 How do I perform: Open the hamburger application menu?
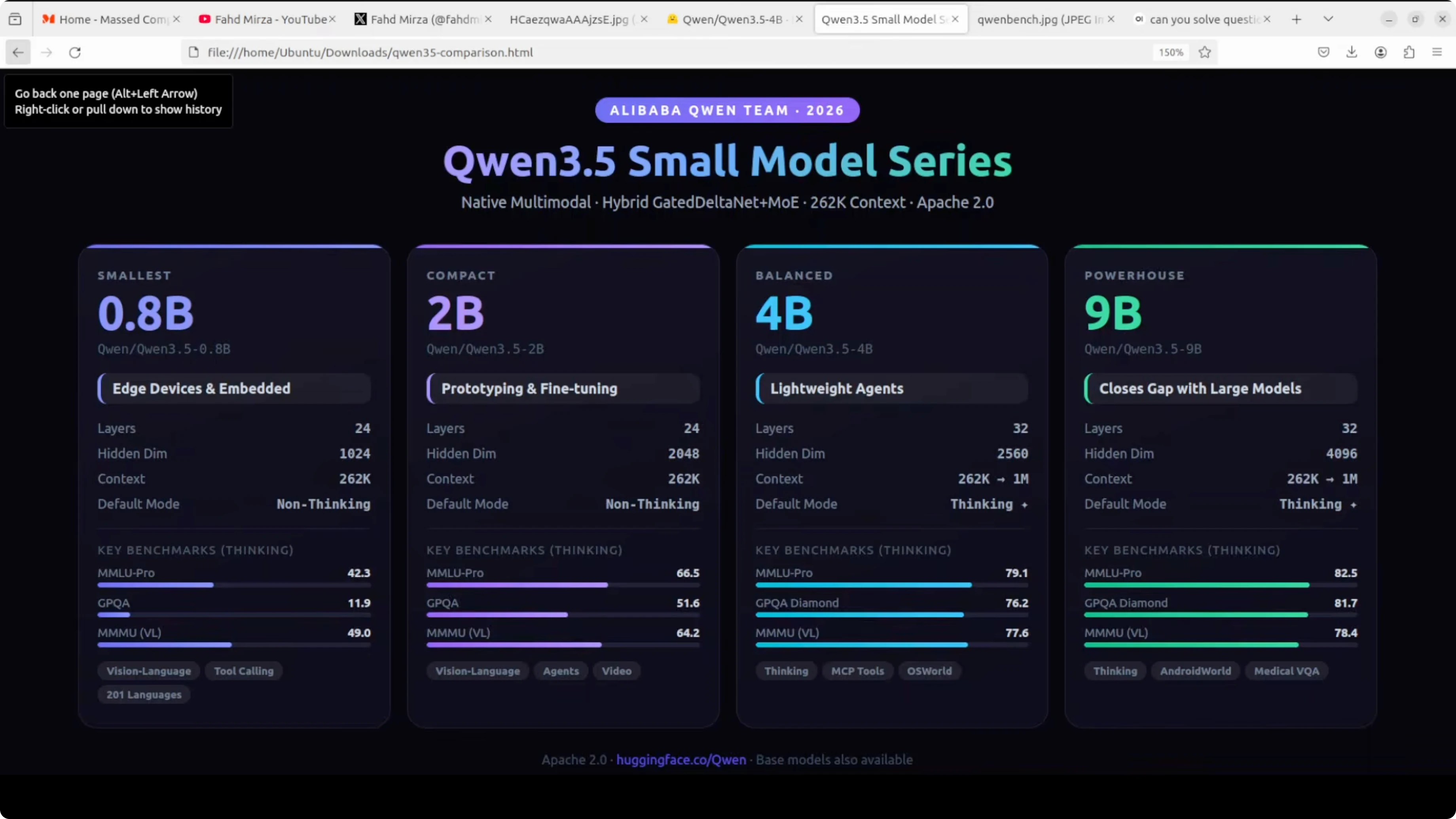tap(1437, 53)
